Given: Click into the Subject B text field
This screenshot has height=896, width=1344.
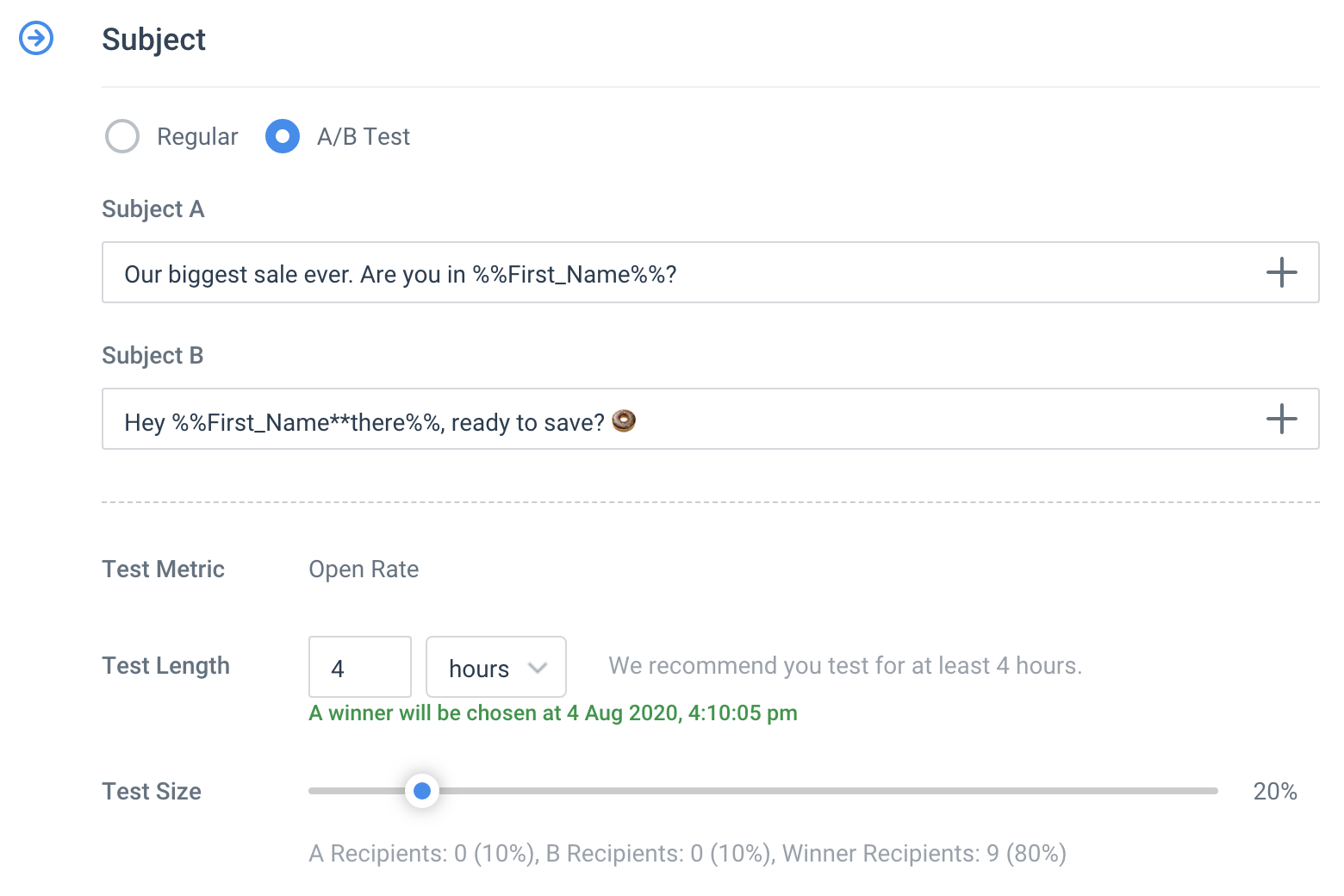Looking at the screenshot, I should click(711, 419).
